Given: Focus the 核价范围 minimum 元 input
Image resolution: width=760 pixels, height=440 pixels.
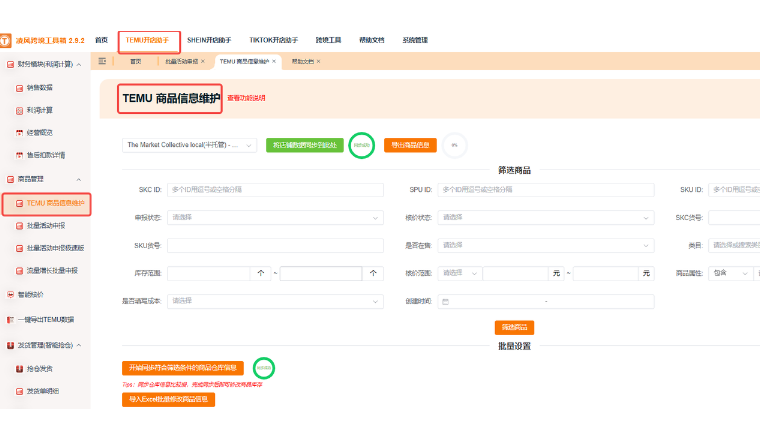Looking at the screenshot, I should click(x=515, y=273).
